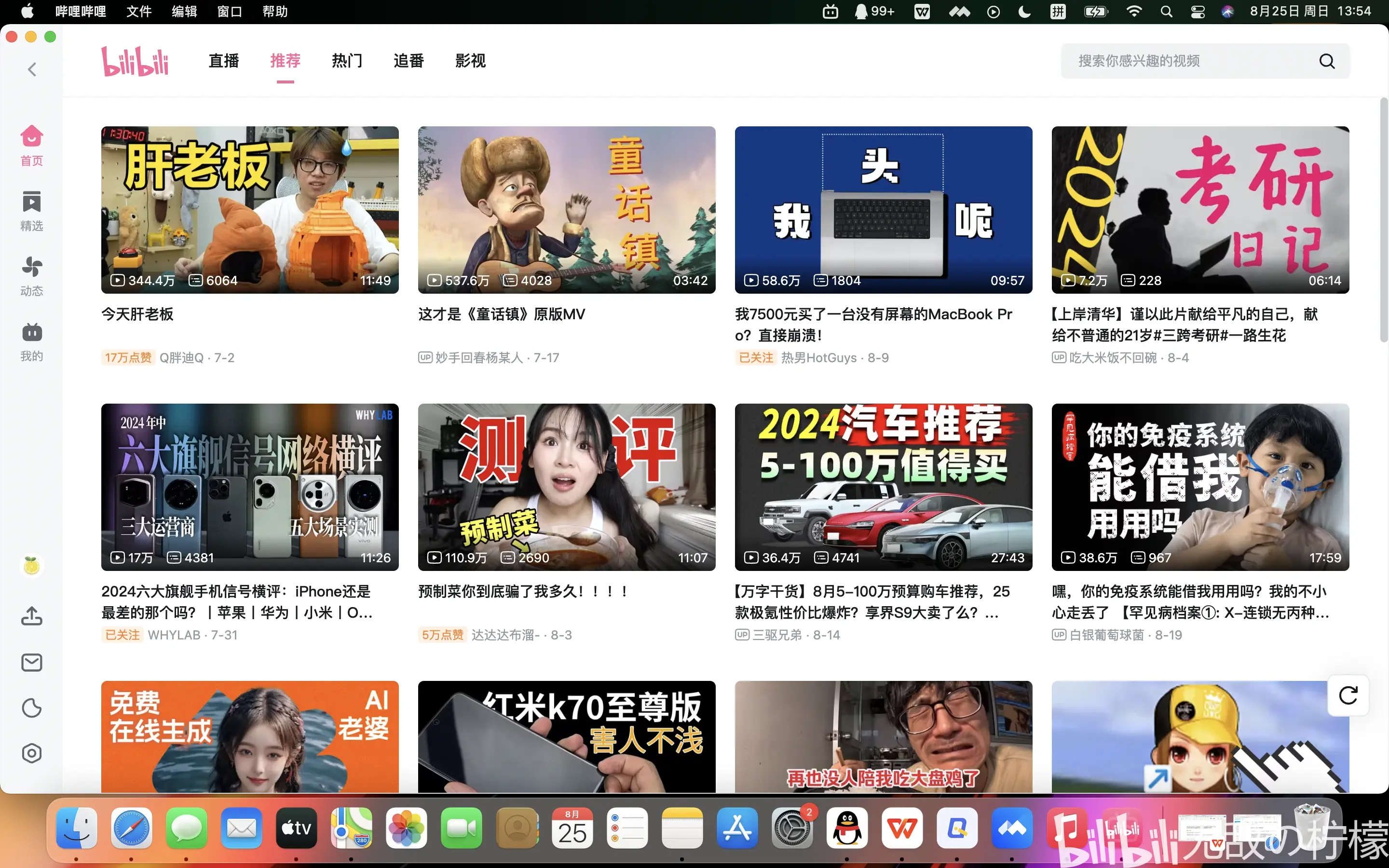
Task: Open the settings hexagon icon in sidebar
Action: coord(31,753)
